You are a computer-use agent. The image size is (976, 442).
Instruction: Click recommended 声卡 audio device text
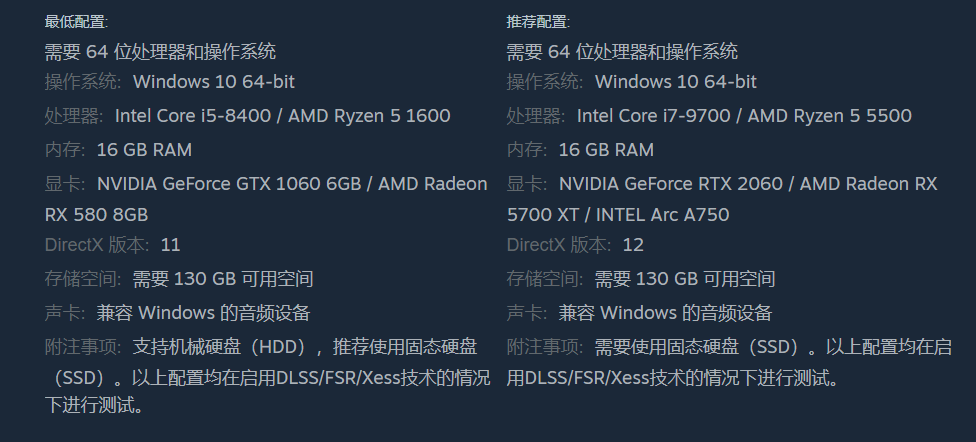665,313
